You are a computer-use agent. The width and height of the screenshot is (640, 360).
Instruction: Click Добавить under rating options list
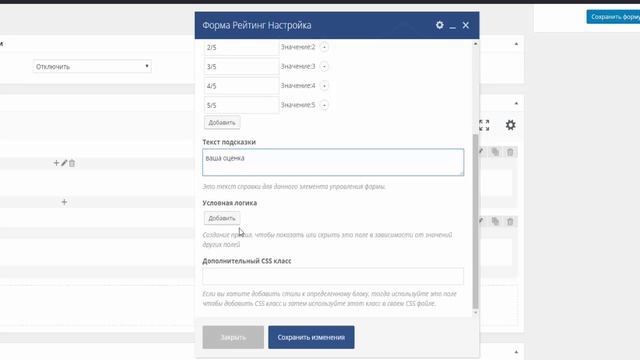coord(222,122)
